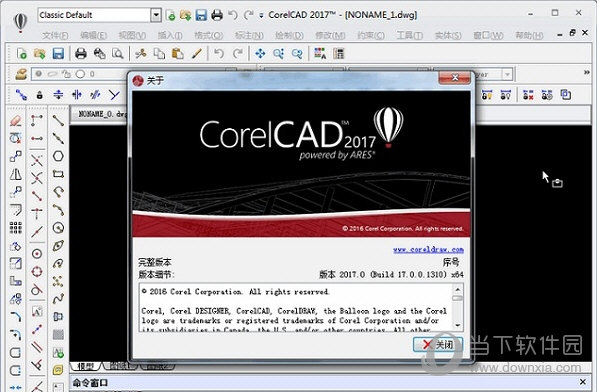Click the padlock Fix constraint icon

click(x=40, y=95)
